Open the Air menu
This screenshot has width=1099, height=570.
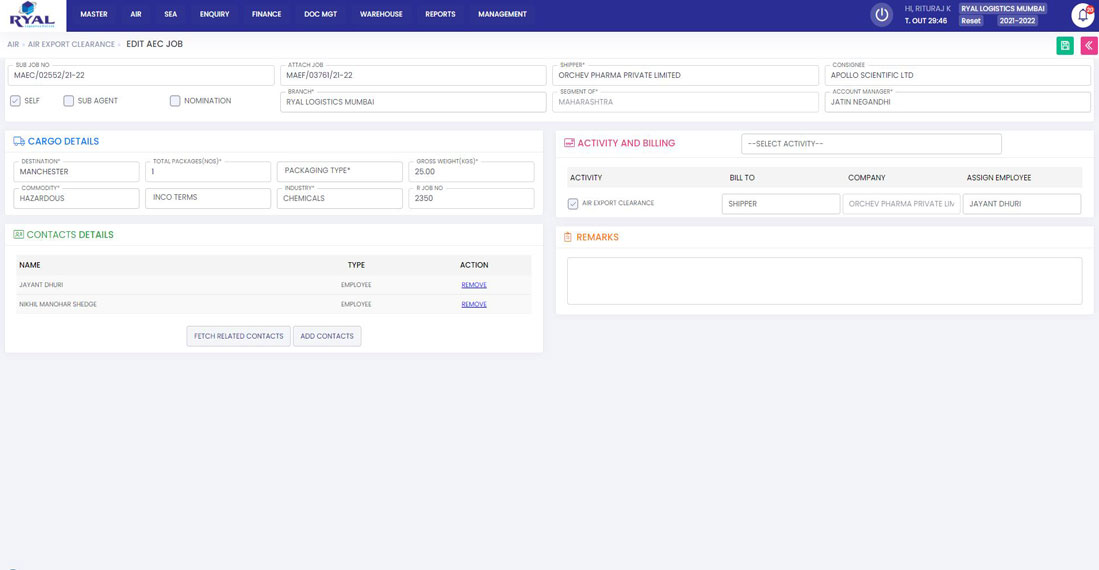(136, 14)
